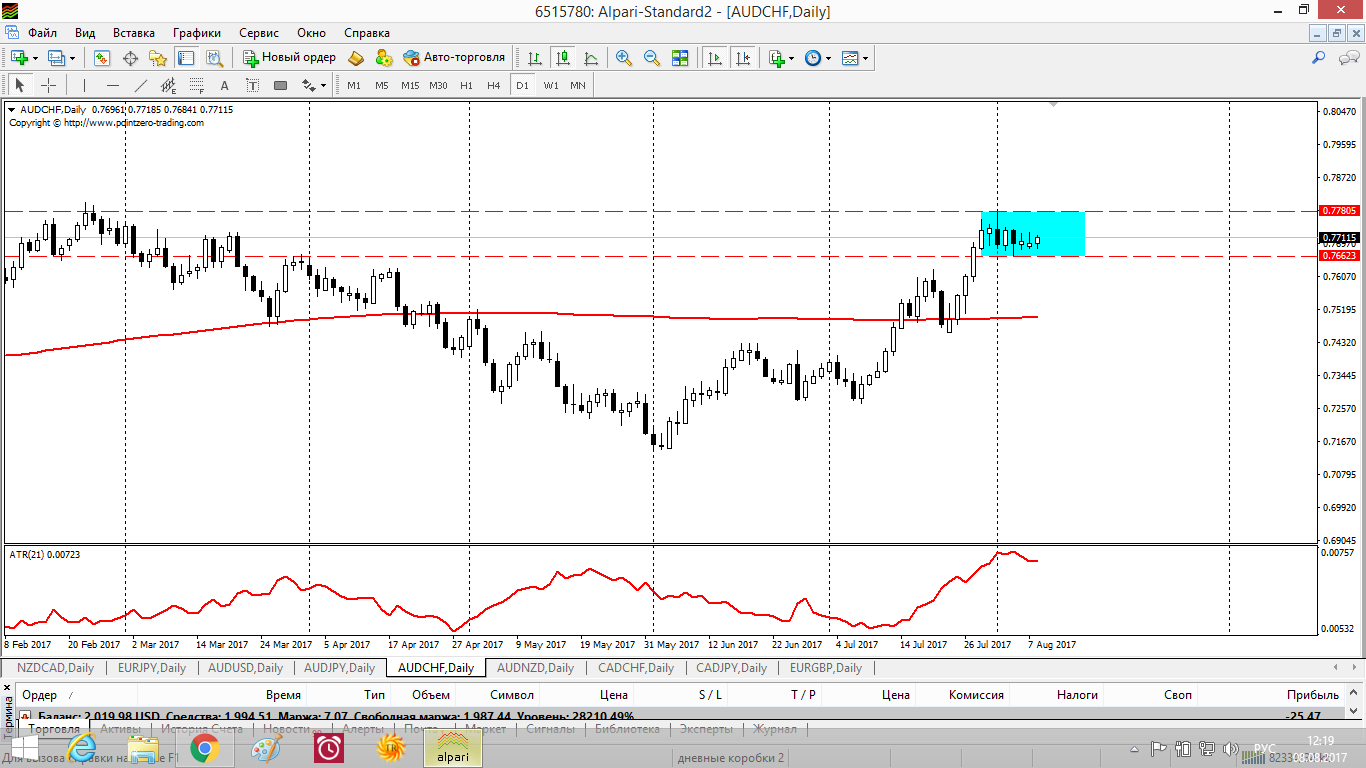This screenshot has width=1366, height=768.
Task: Select the crosshair tool
Action: pos(48,85)
